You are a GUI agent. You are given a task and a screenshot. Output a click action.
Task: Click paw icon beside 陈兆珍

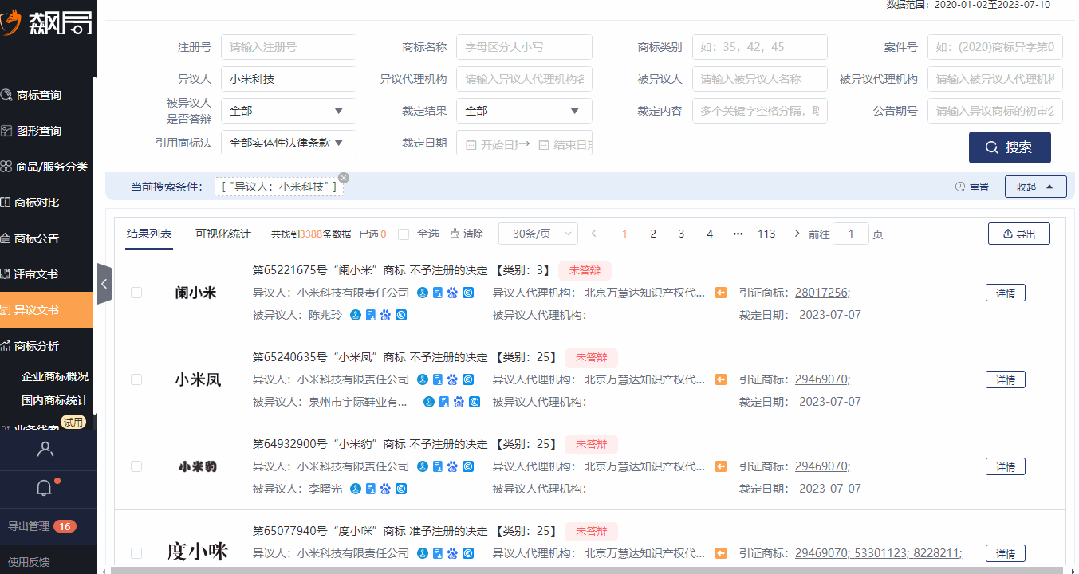[386, 315]
